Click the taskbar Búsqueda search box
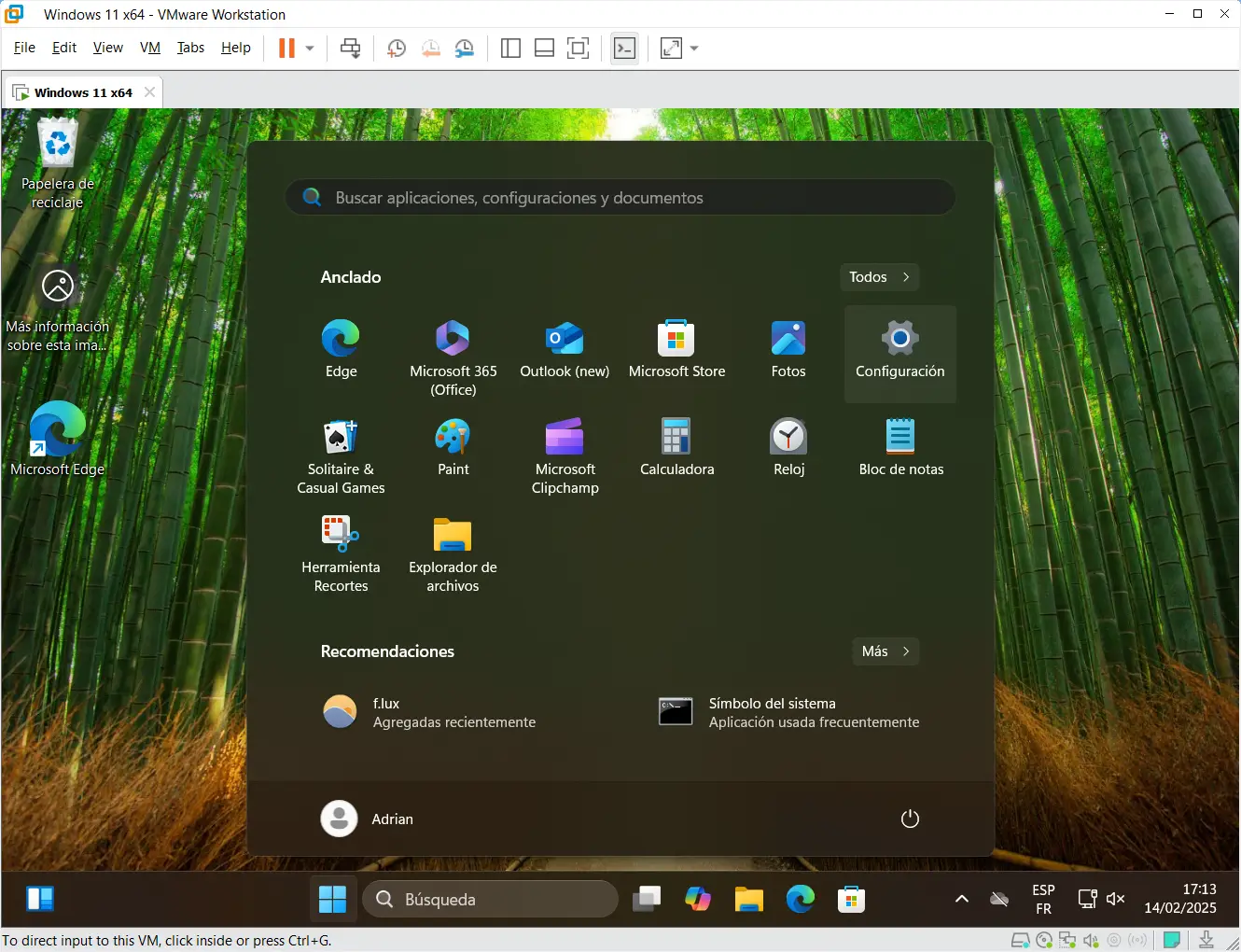 coord(490,899)
